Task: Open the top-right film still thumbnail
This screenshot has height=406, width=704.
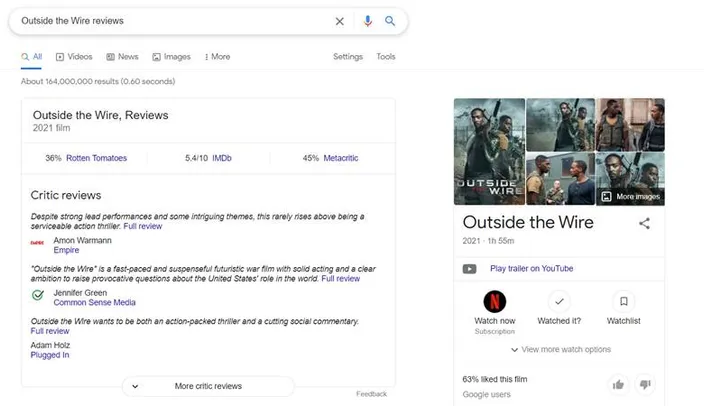Action: click(x=630, y=125)
